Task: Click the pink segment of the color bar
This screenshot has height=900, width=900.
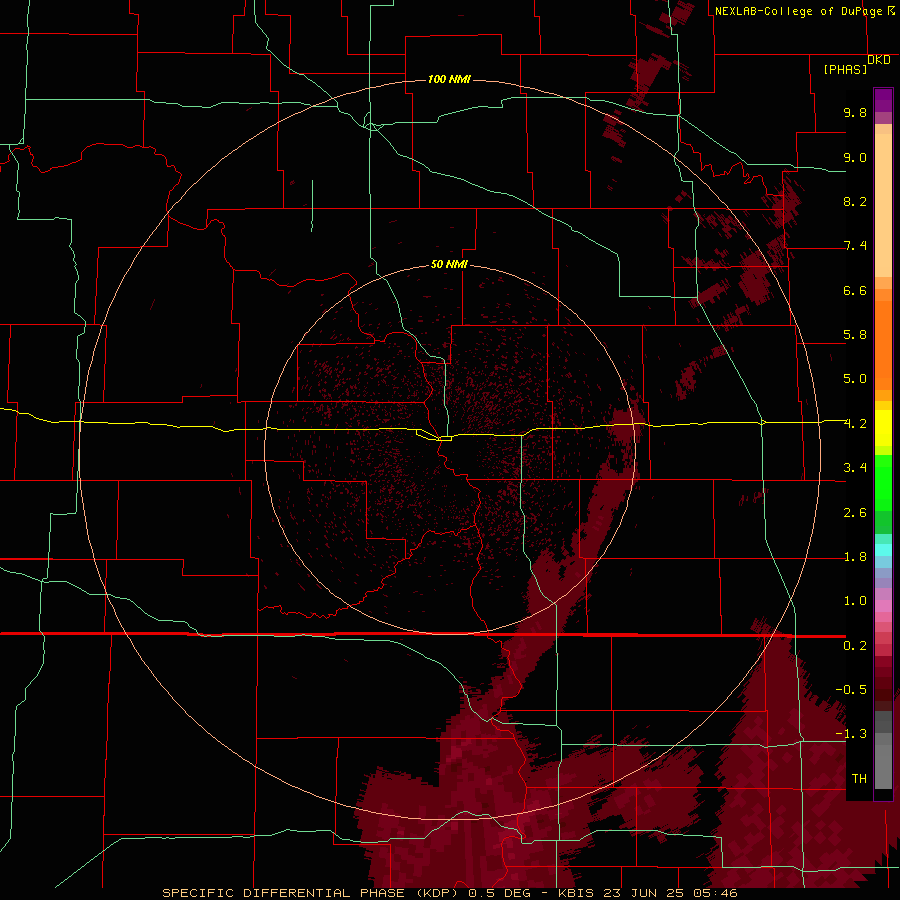Action: pyautogui.click(x=883, y=606)
